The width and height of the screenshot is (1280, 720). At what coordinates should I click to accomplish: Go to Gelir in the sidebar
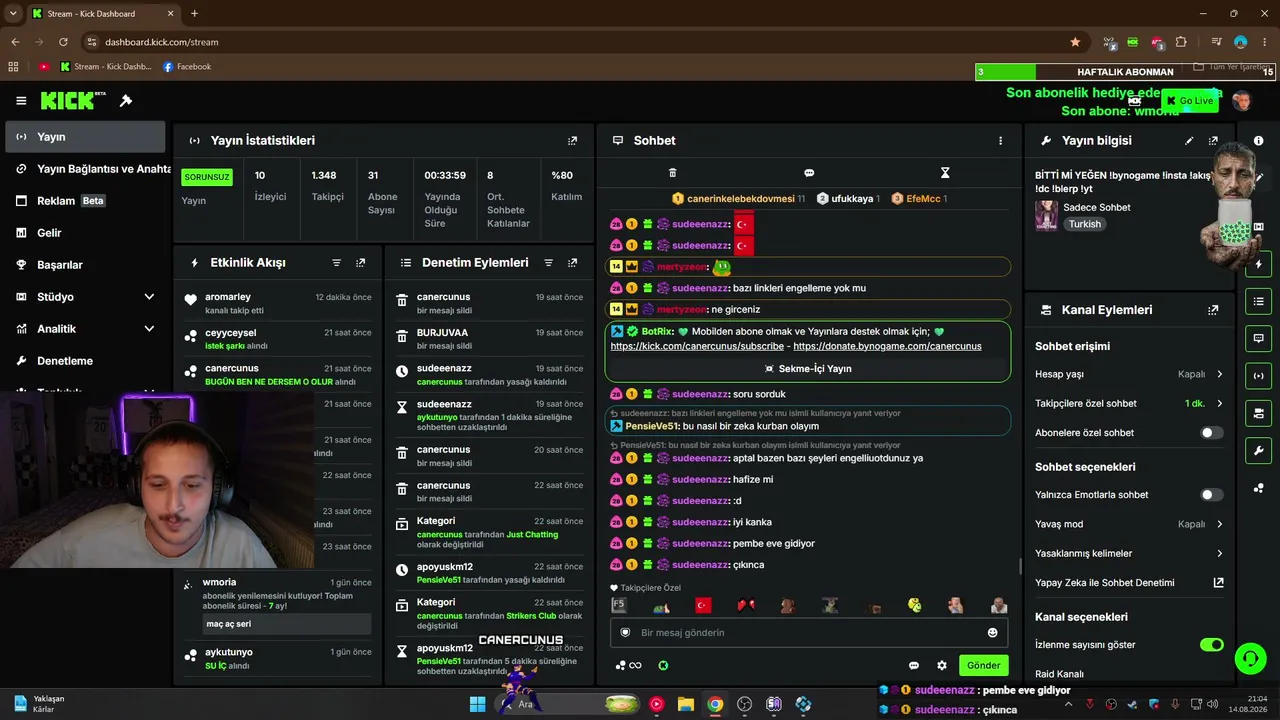click(85, 233)
